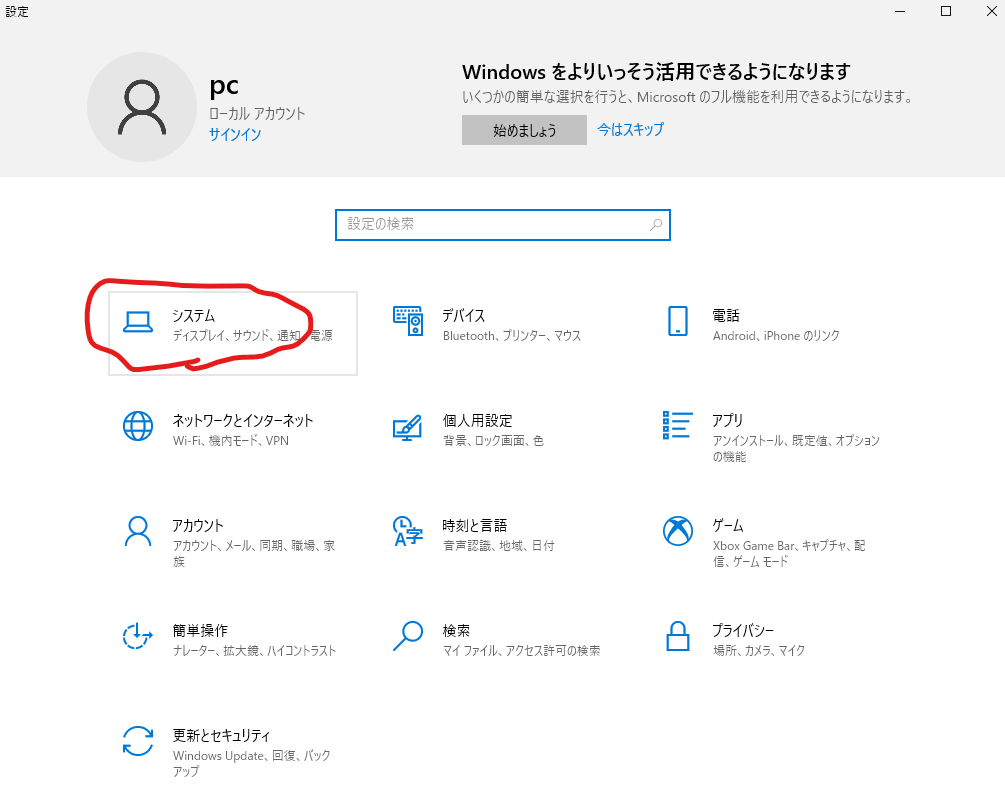Click the サインイン link
The height and width of the screenshot is (789, 1005).
click(235, 134)
